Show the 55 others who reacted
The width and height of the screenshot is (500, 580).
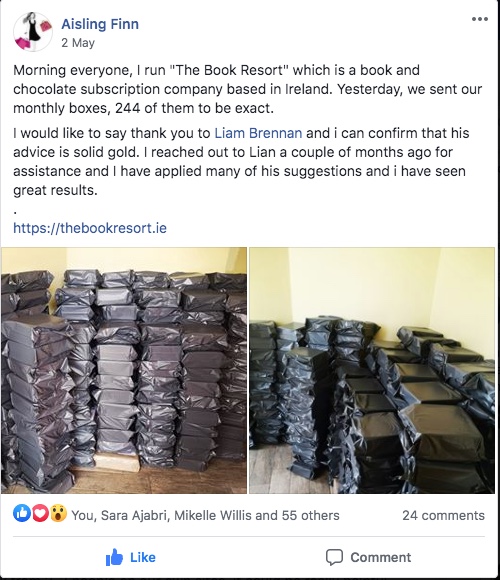310,515
